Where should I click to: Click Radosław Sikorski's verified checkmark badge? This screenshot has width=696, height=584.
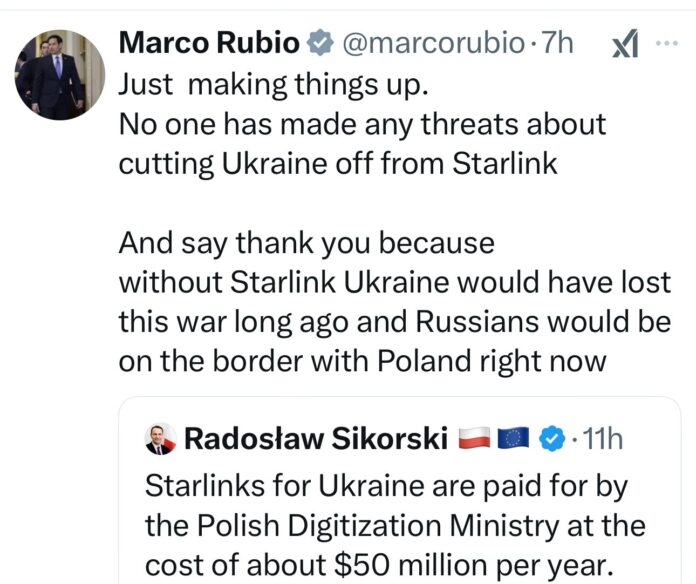551,438
